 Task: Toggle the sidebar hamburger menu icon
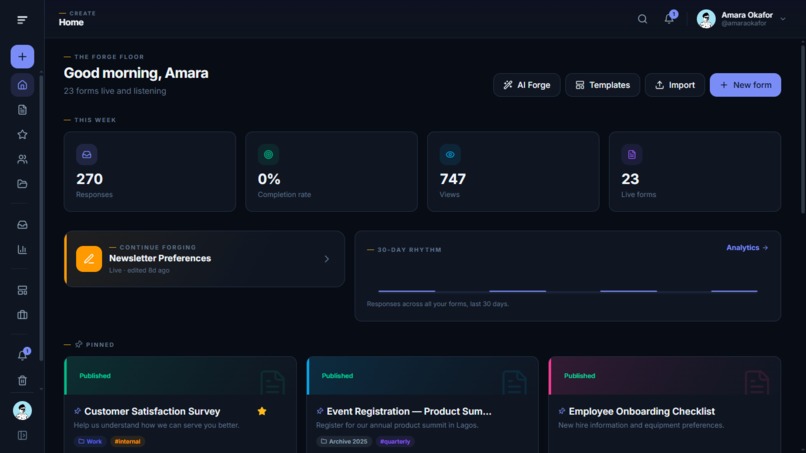(x=22, y=20)
